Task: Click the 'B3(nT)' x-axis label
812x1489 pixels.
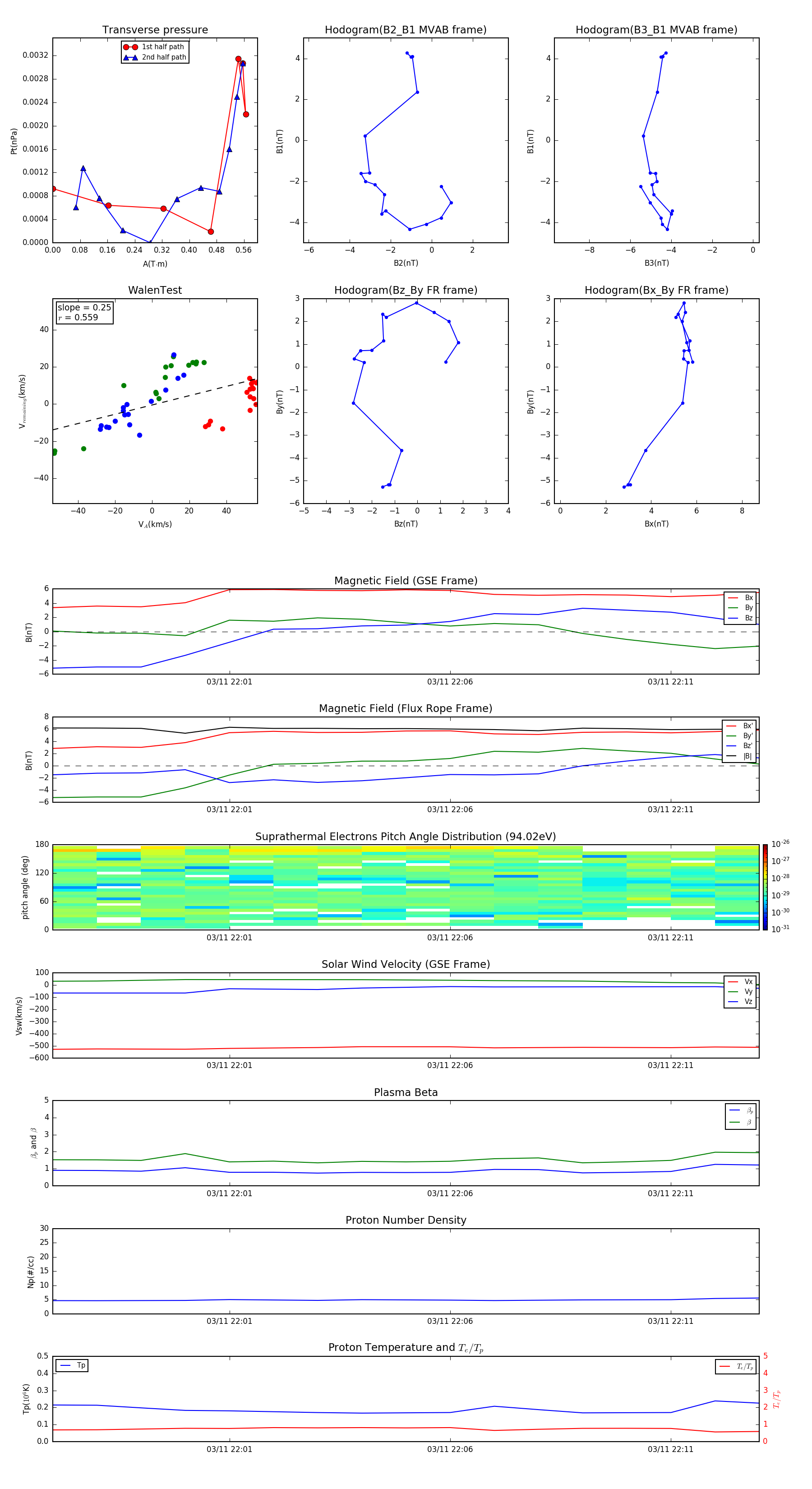Action: 656,263
